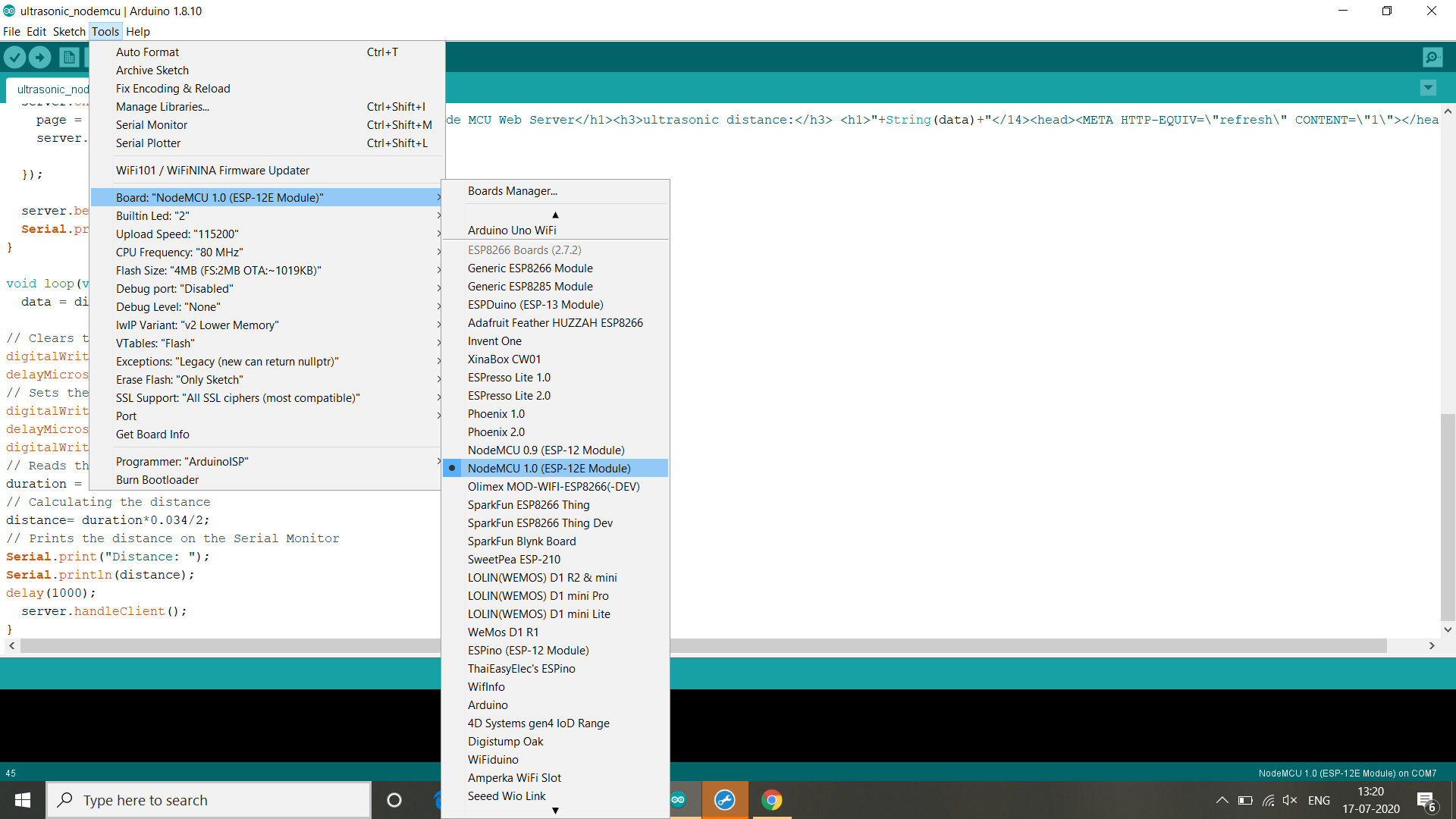The height and width of the screenshot is (819, 1456).
Task: Click the New sketch file icon
Action: click(x=69, y=57)
